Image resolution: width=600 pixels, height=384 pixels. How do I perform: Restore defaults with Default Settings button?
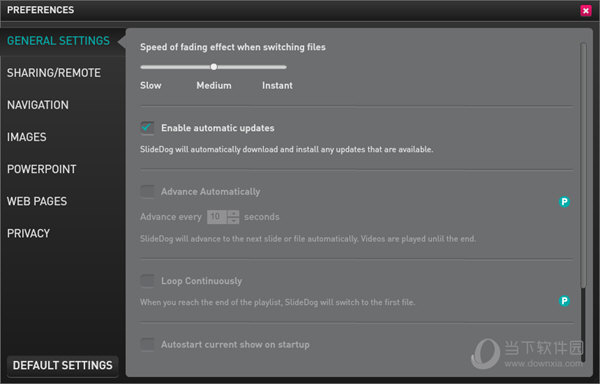[63, 366]
